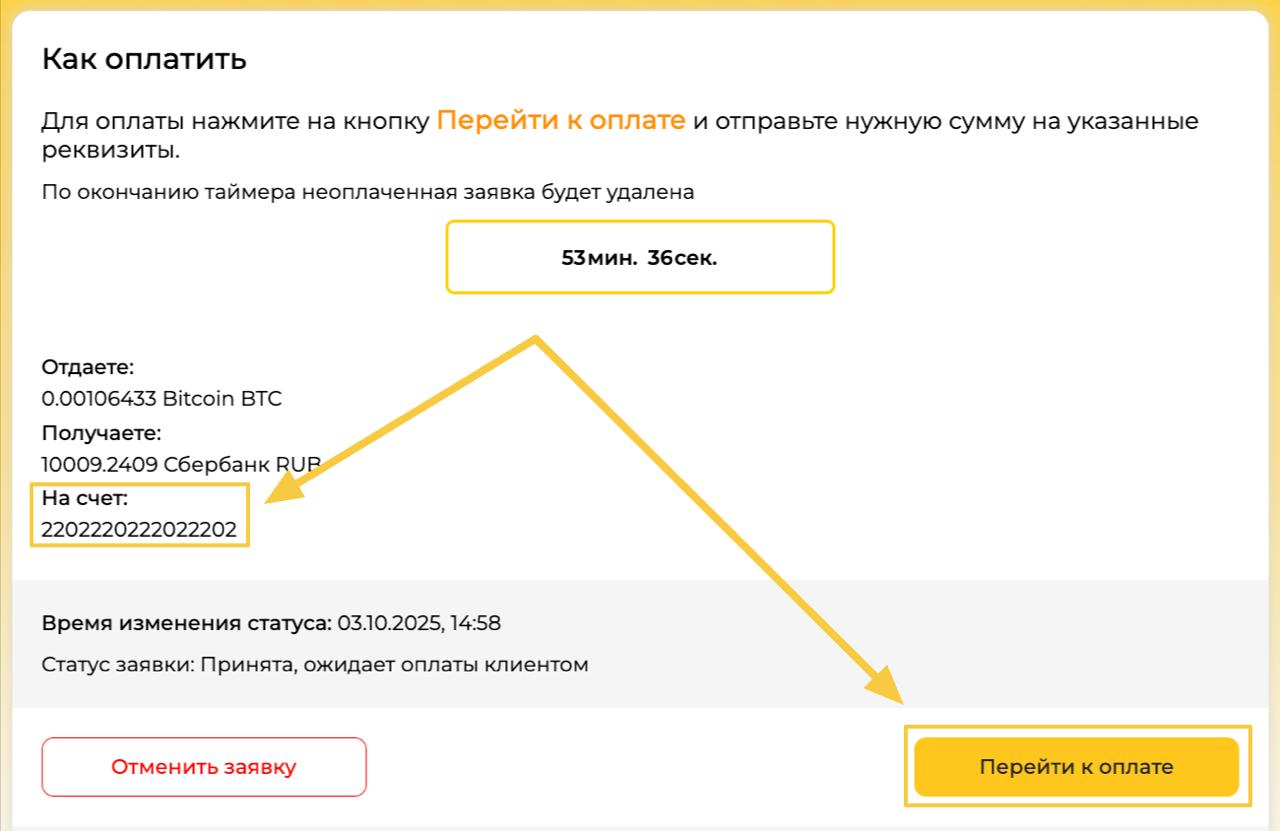The width and height of the screenshot is (1280, 831).
Task: Click the 36сек. seconds value
Action: [682, 257]
